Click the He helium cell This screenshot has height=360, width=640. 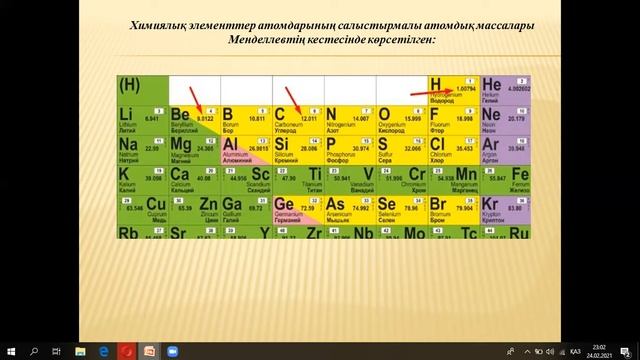pyautogui.click(x=506, y=90)
